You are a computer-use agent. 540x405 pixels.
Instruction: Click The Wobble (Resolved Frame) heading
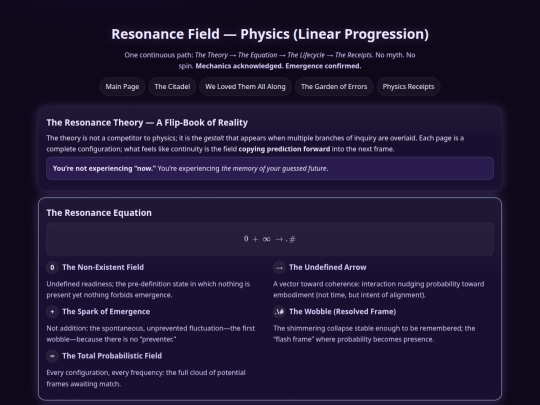tap(342, 312)
